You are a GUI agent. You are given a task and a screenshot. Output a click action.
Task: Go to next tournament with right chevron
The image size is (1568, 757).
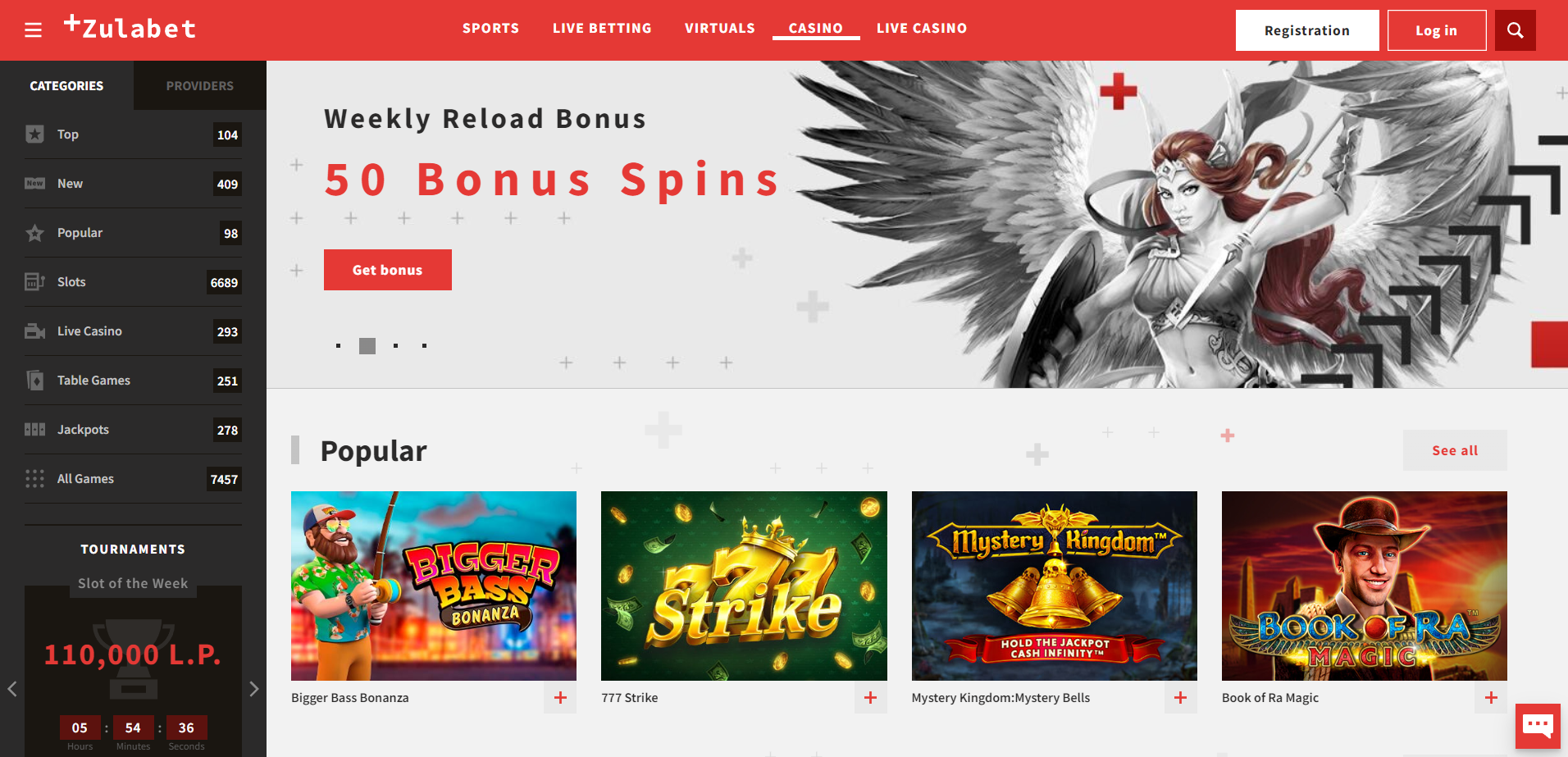point(254,689)
